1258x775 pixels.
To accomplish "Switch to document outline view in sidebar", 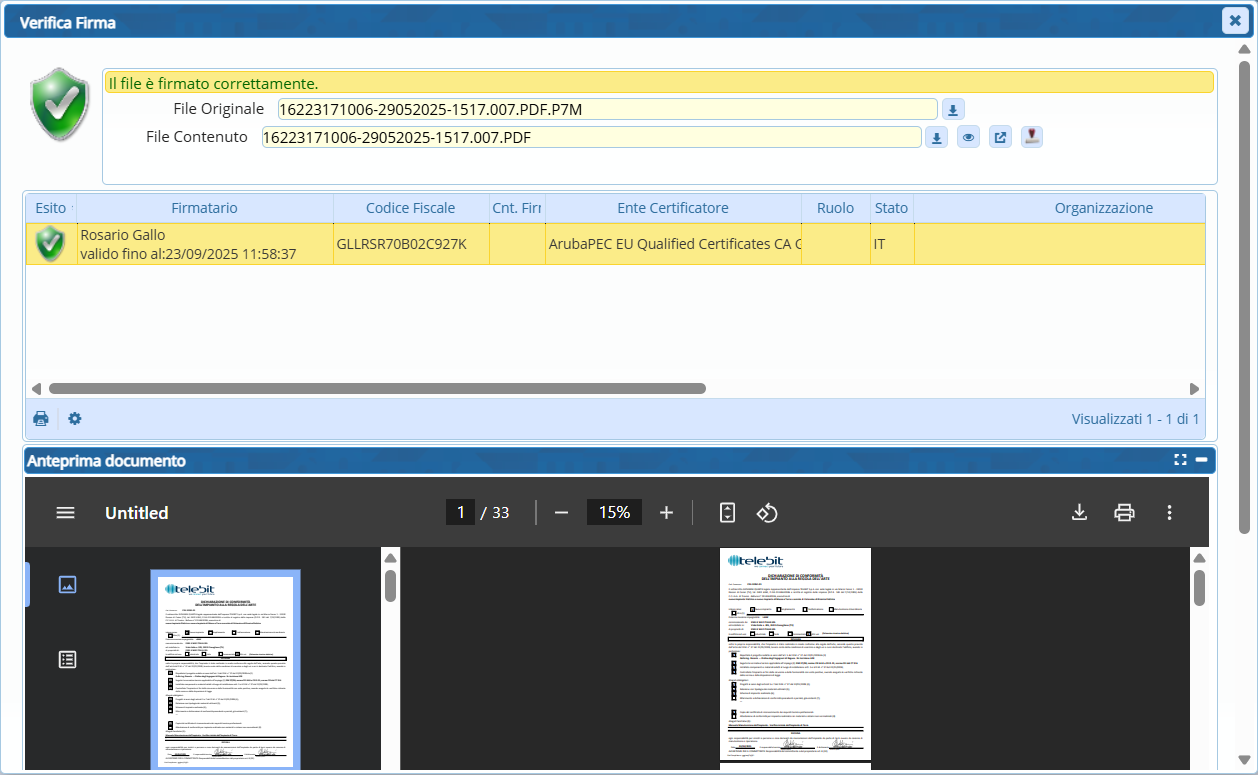I will point(67,659).
